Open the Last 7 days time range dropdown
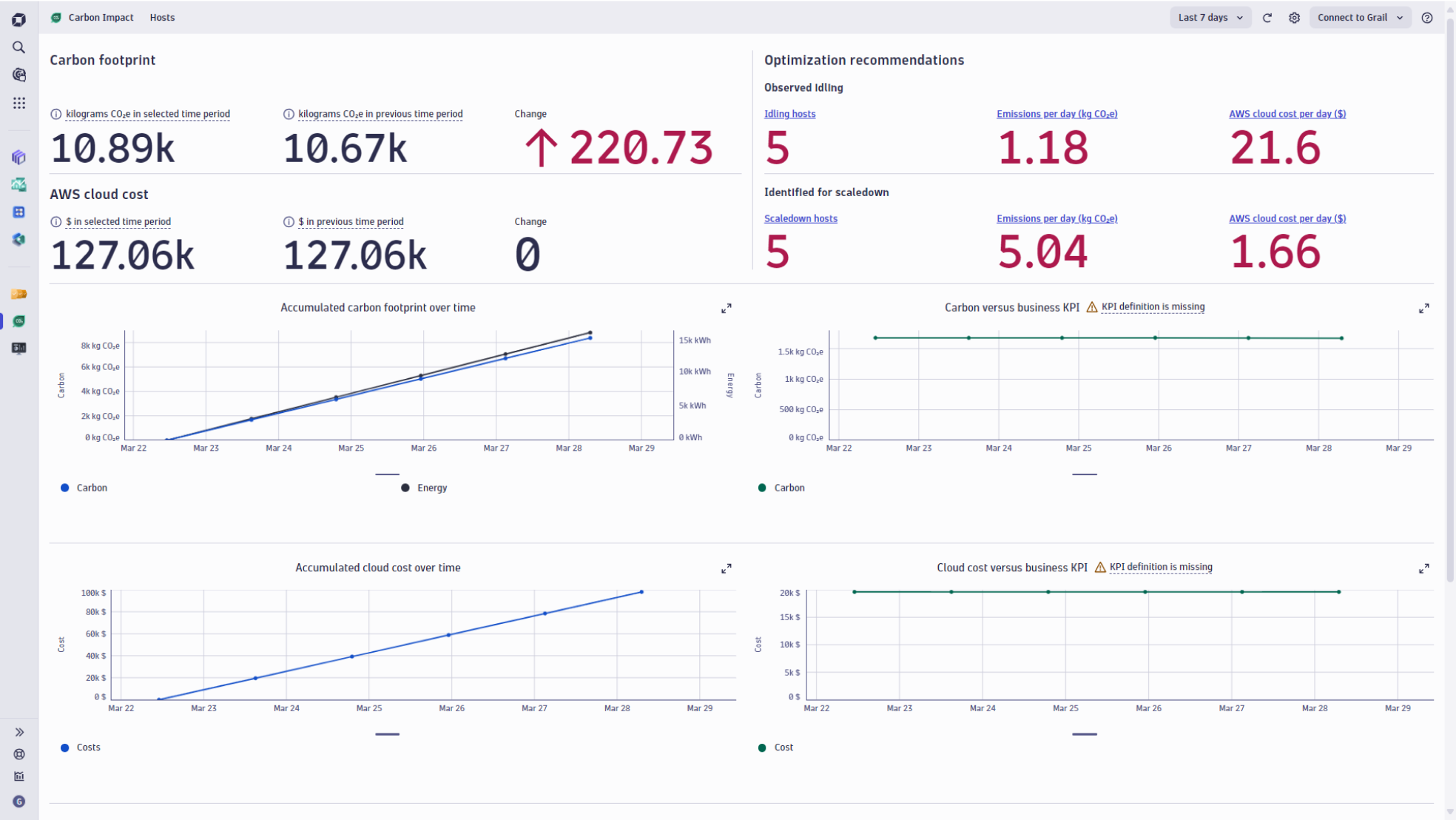1456x820 pixels. point(1209,17)
